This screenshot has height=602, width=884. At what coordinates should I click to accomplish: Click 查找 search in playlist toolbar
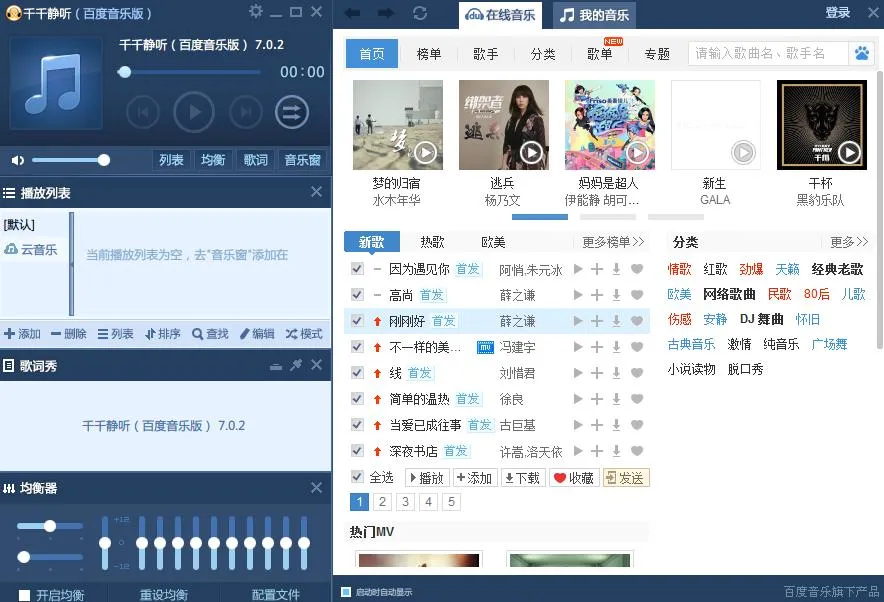tap(210, 334)
